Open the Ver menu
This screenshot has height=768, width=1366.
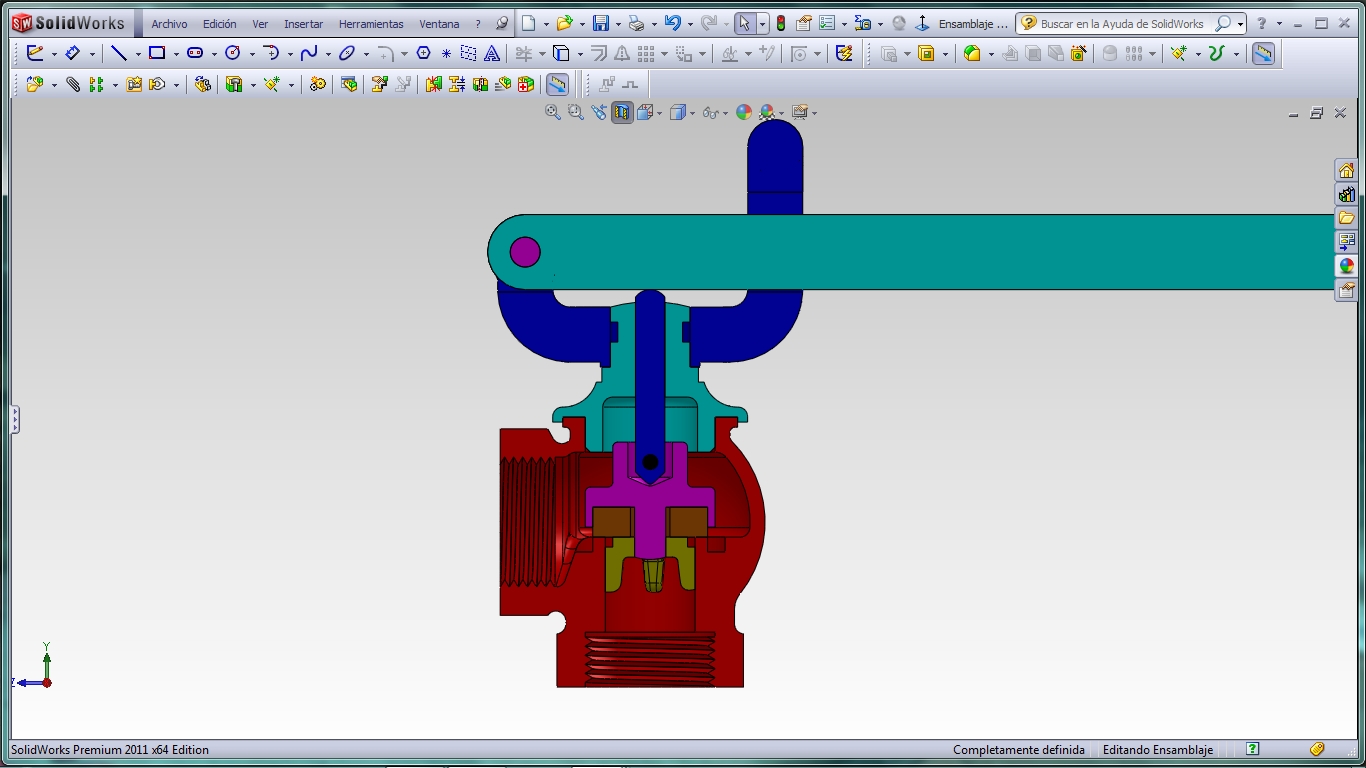(260, 24)
